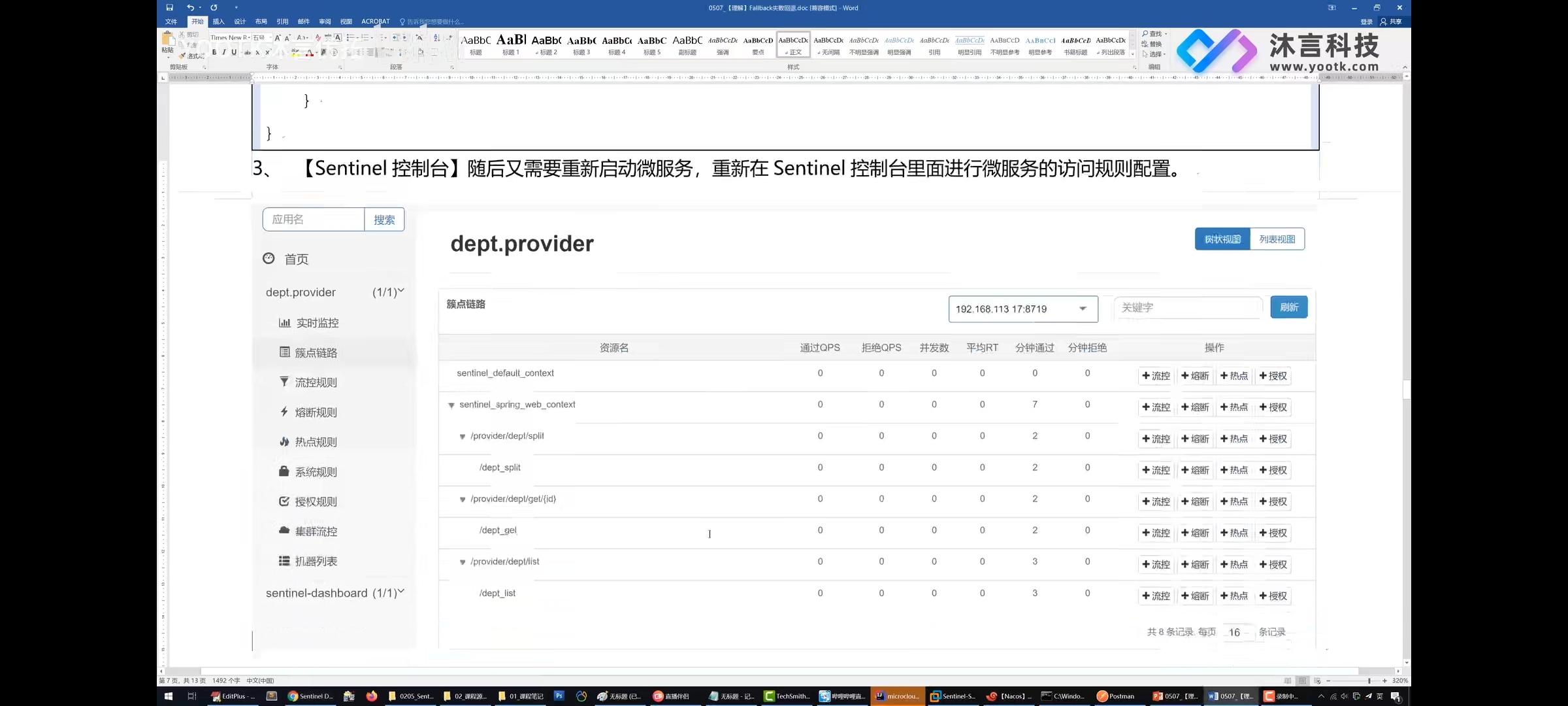Toggle Subscript formatting
The height and width of the screenshot is (706, 1568).
tap(257, 53)
